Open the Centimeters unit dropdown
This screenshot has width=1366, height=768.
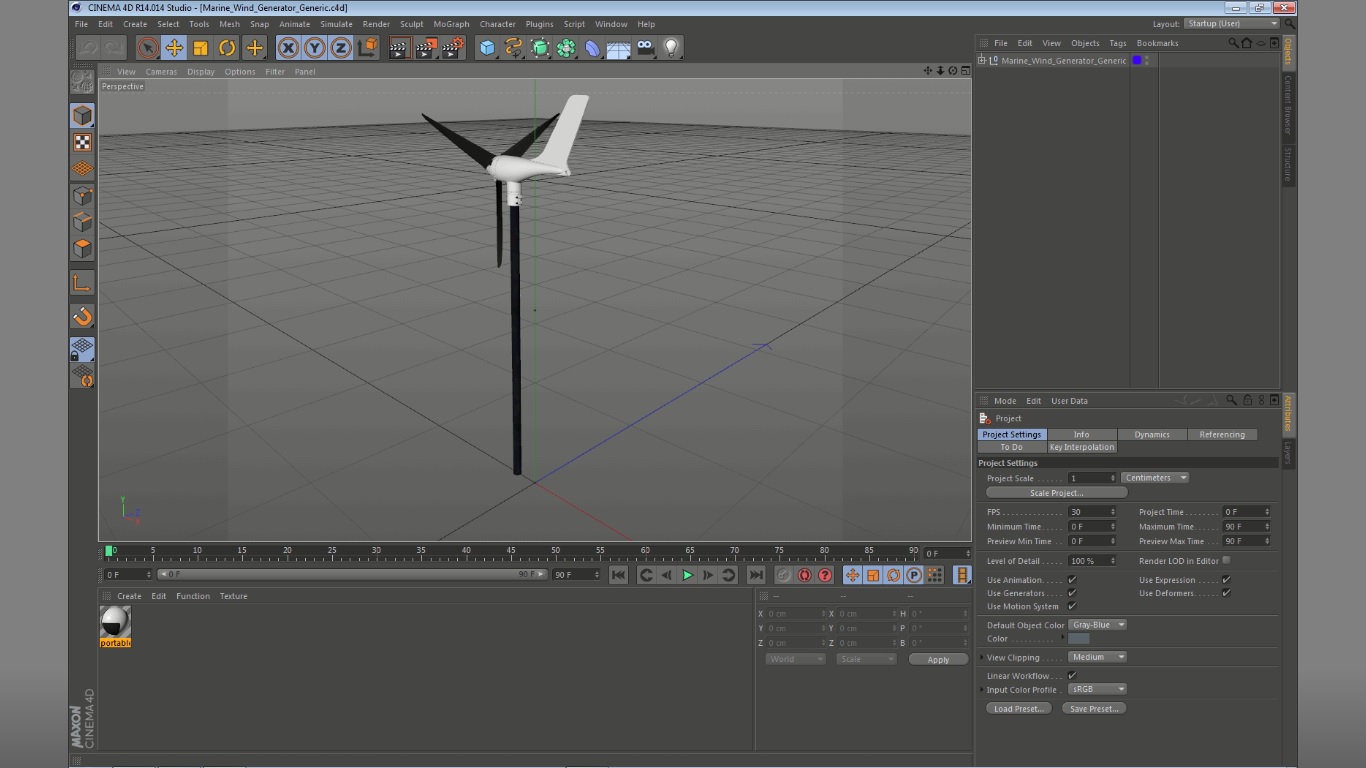pos(1154,478)
